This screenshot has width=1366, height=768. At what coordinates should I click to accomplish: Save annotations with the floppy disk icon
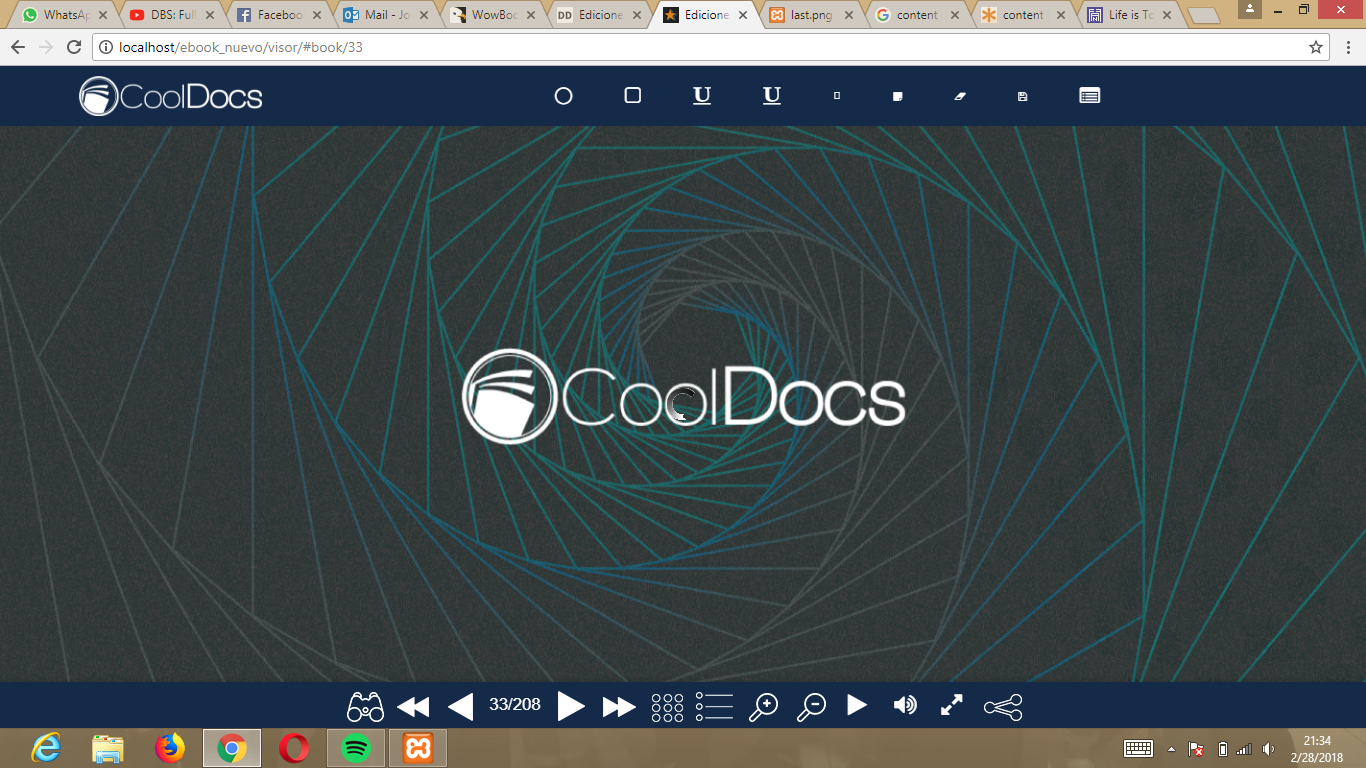coord(1022,96)
